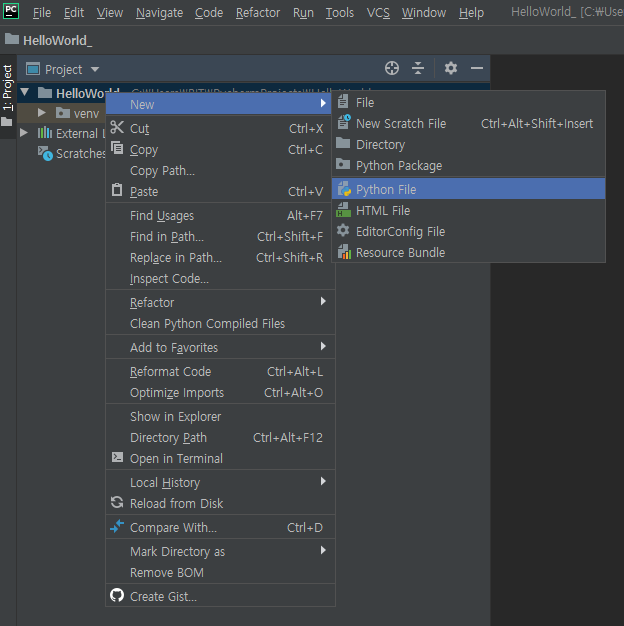This screenshot has height=626, width=624.
Task: Click the venv folder icon
Action: point(63,113)
